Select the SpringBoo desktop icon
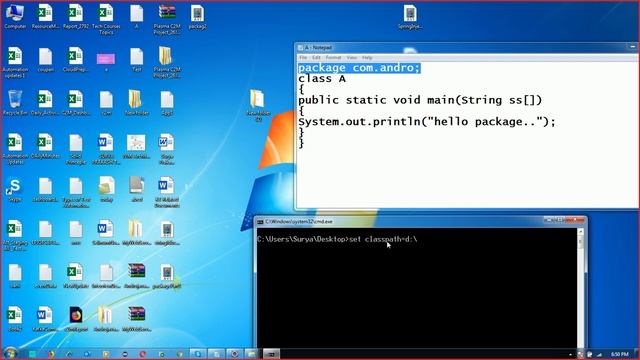Image resolution: width=640 pixels, height=360 pixels. (x=410, y=16)
